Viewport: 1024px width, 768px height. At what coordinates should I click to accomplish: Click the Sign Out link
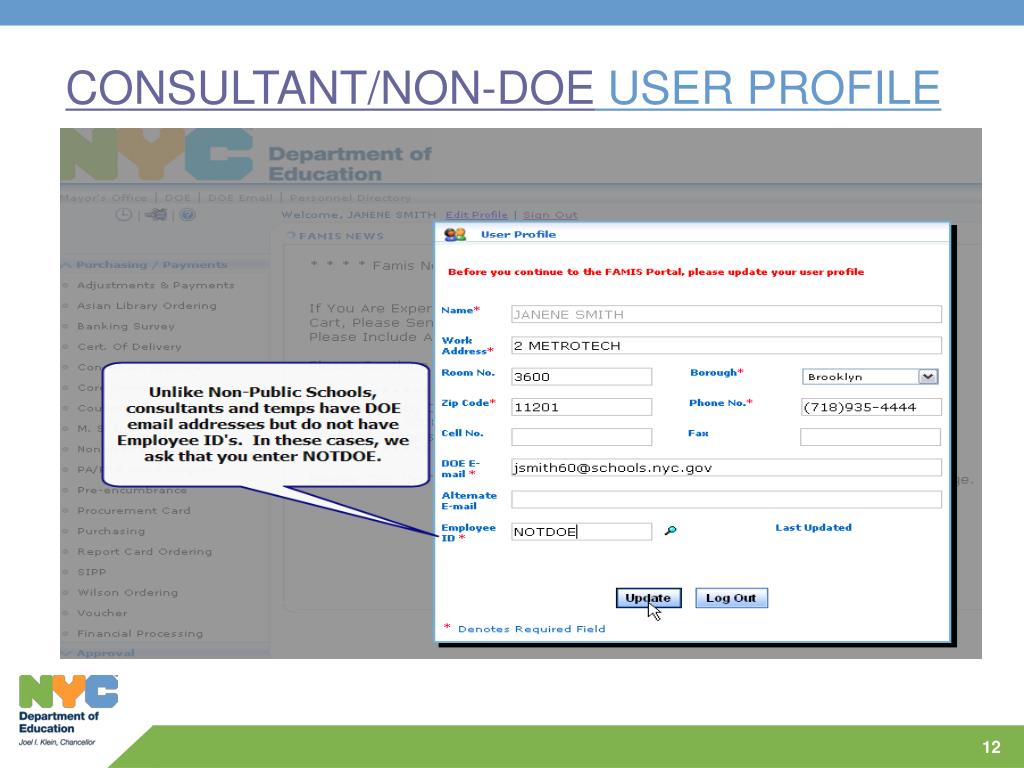[550, 215]
